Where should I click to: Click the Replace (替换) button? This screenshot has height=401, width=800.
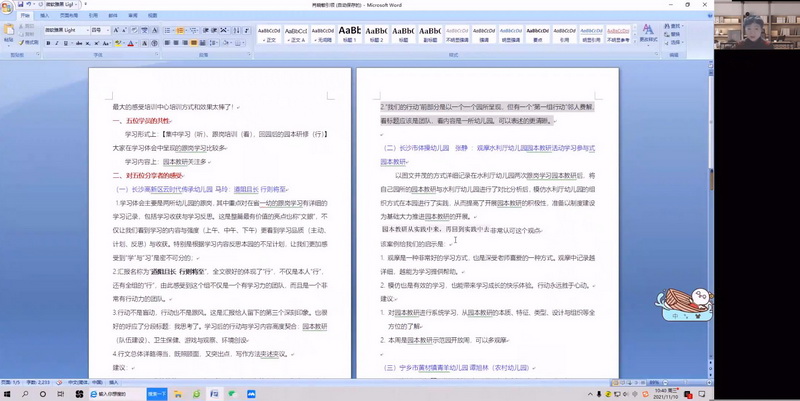676,36
